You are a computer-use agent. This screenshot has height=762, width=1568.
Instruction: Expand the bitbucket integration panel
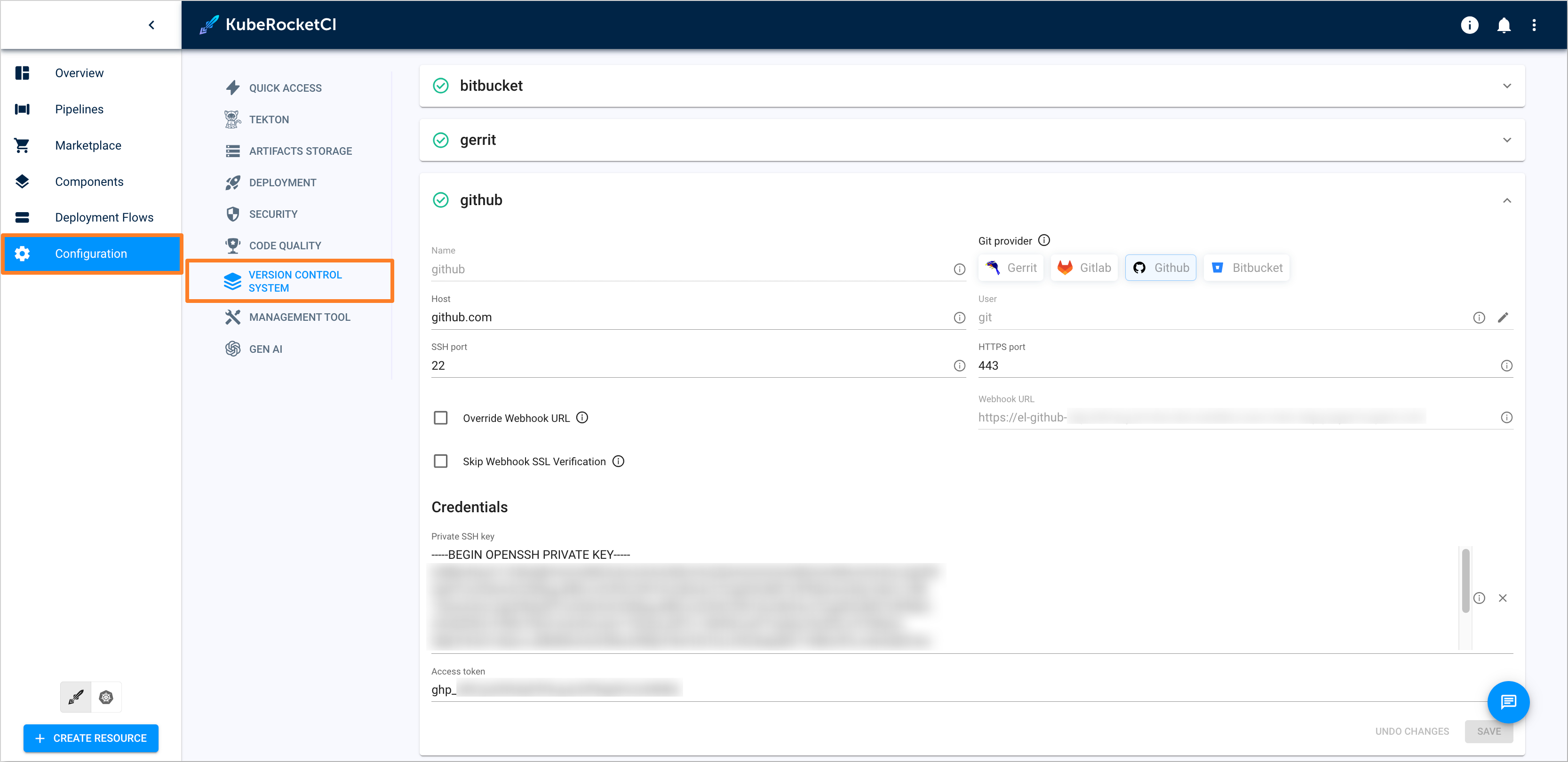pos(1507,86)
